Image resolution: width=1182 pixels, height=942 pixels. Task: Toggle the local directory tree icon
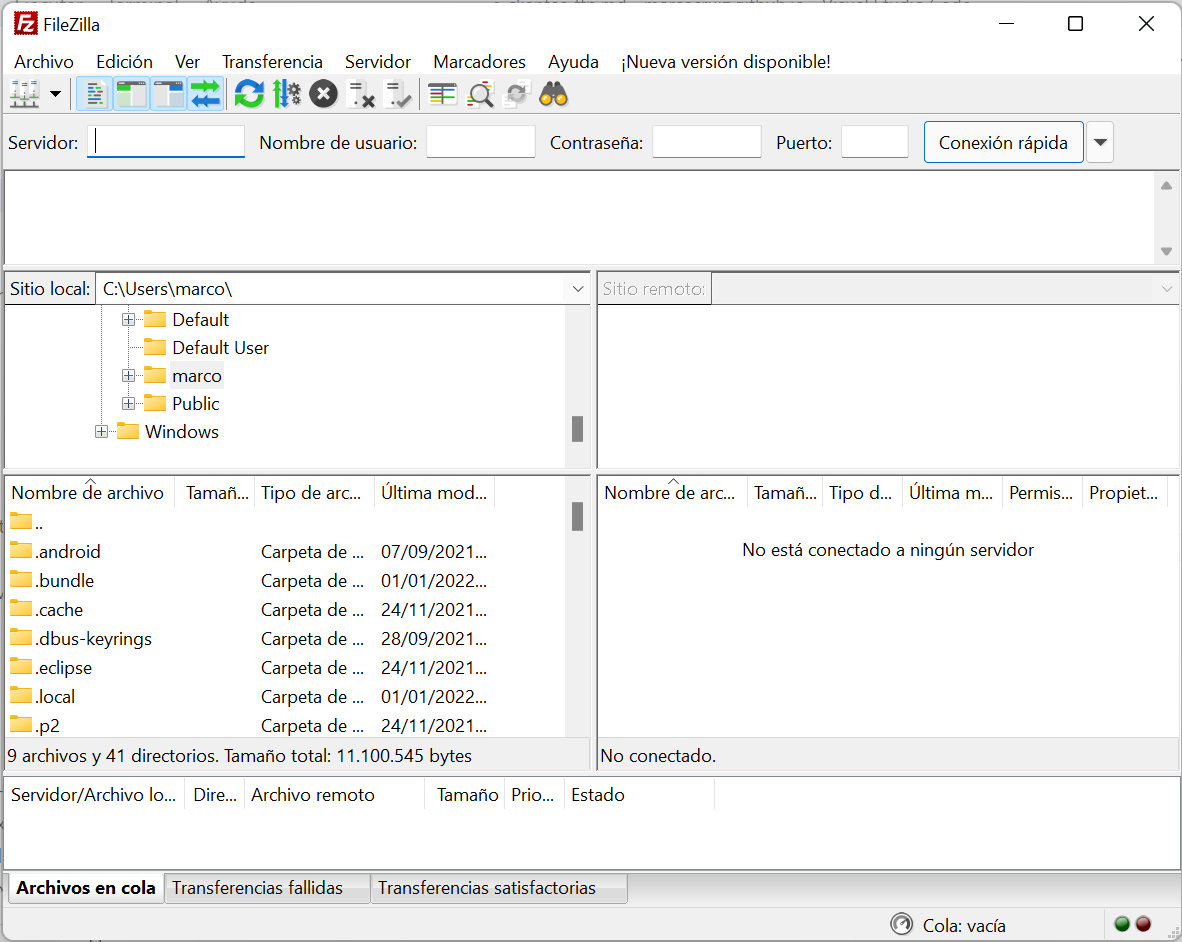point(131,94)
